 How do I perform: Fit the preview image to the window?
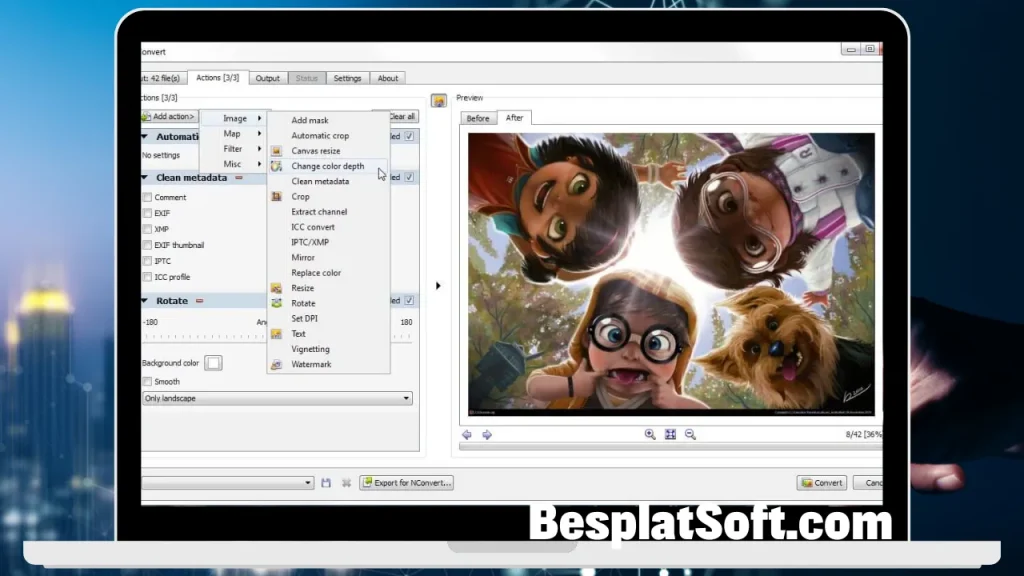click(670, 434)
